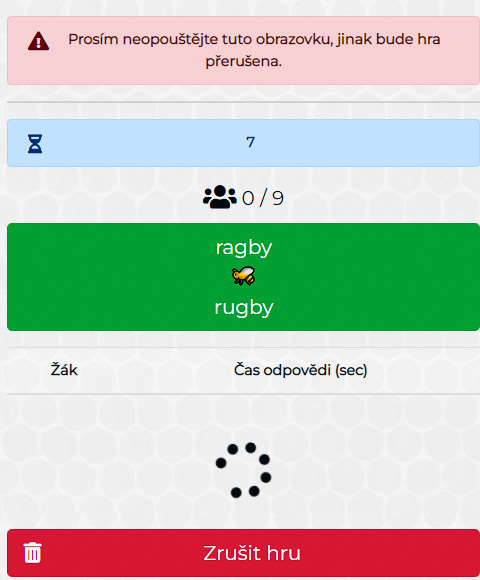
Task: Click the Žák column header
Action: [x=64, y=370]
